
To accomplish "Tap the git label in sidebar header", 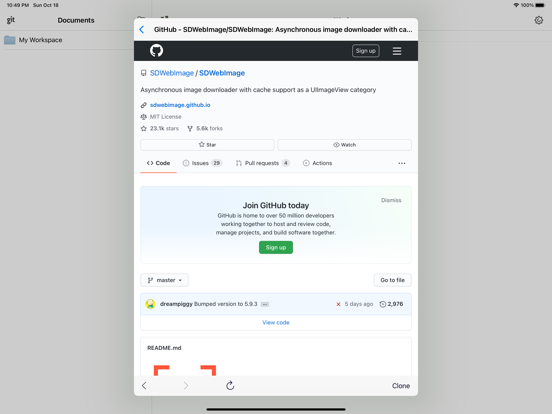I will pos(11,20).
